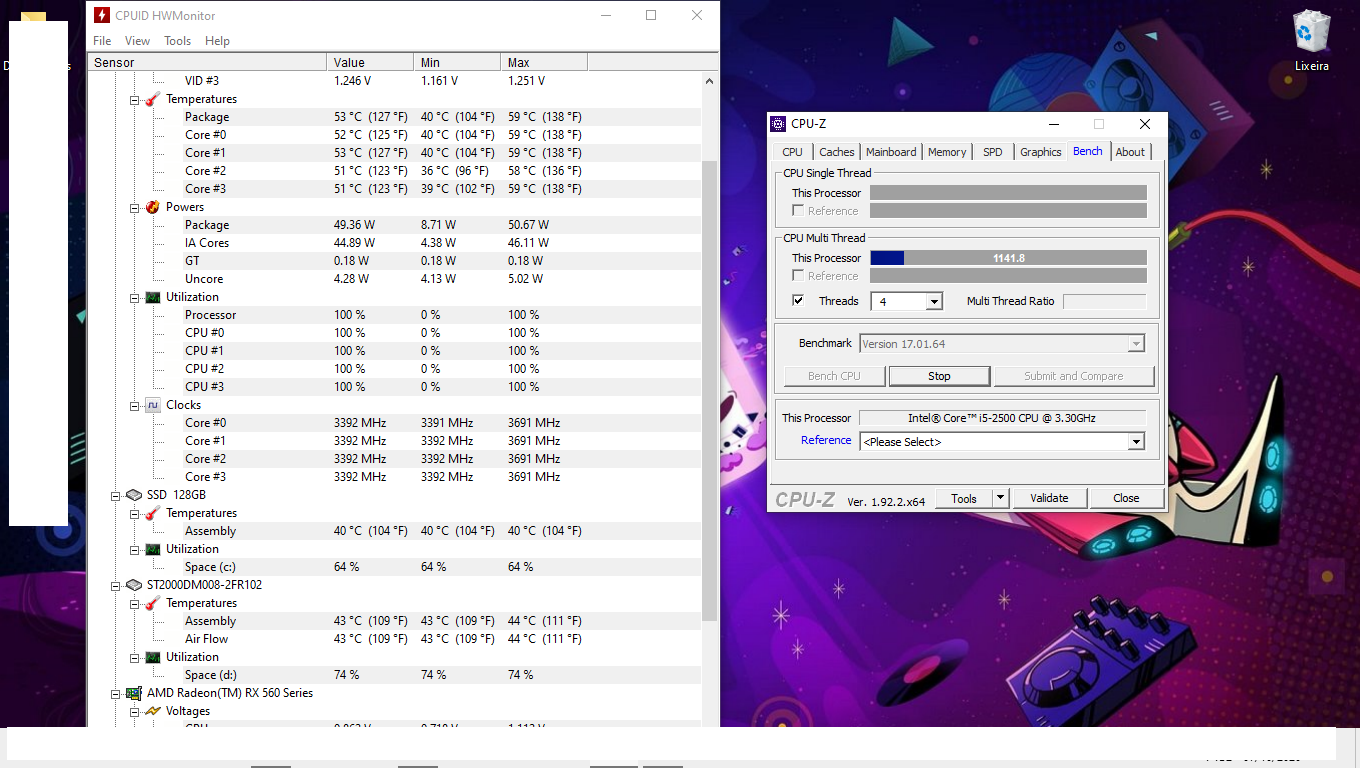The width and height of the screenshot is (1360, 768).
Task: Collapse the AMD Radeon RX 560 node
Action: (x=116, y=694)
